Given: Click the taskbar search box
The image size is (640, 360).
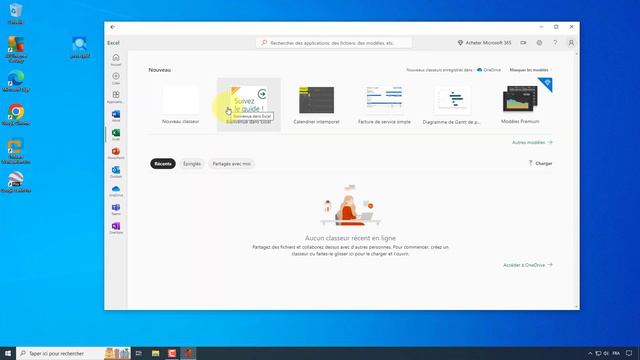Looking at the screenshot, I should 73,353.
